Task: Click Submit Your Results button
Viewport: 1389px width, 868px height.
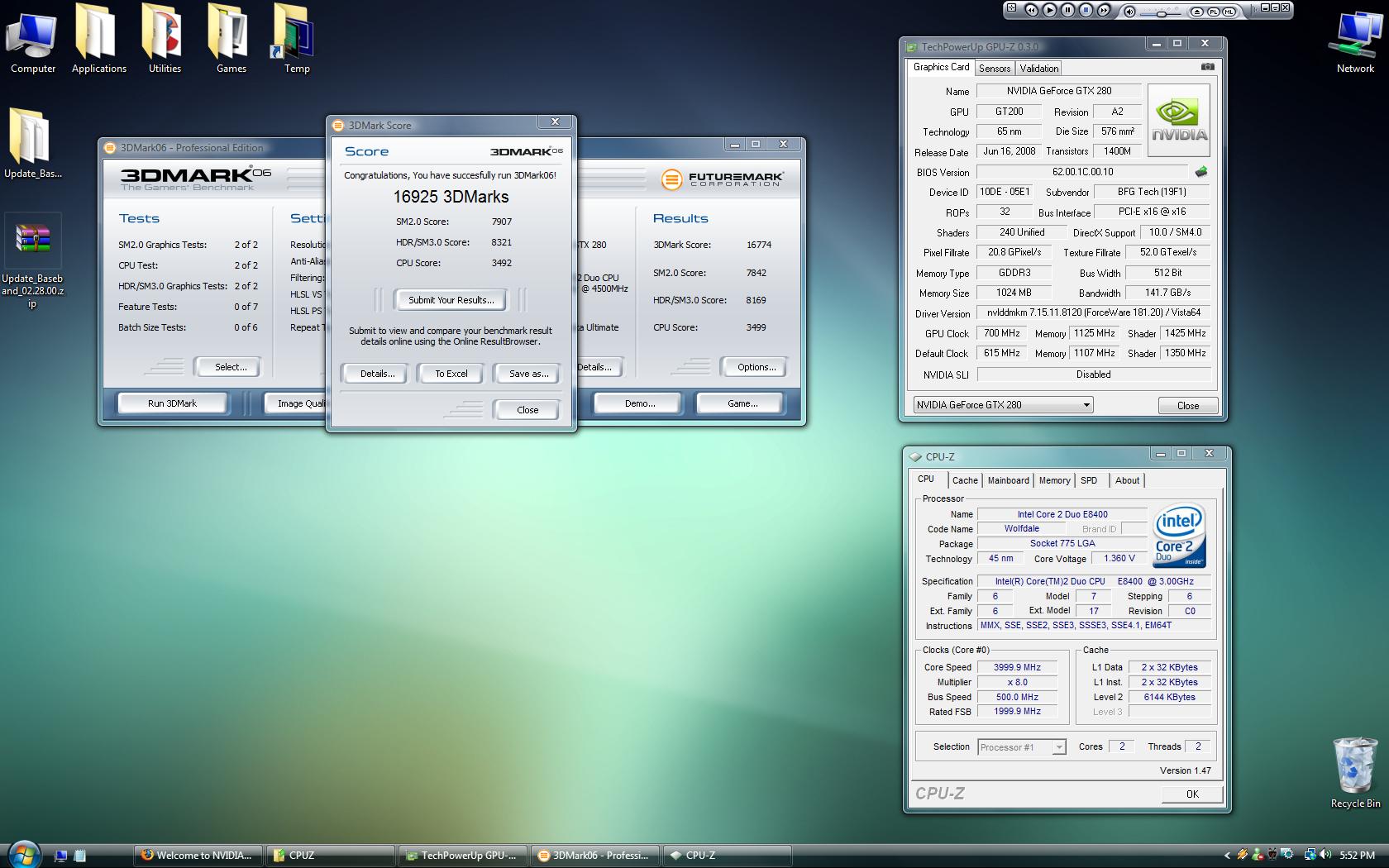Action: (x=451, y=300)
